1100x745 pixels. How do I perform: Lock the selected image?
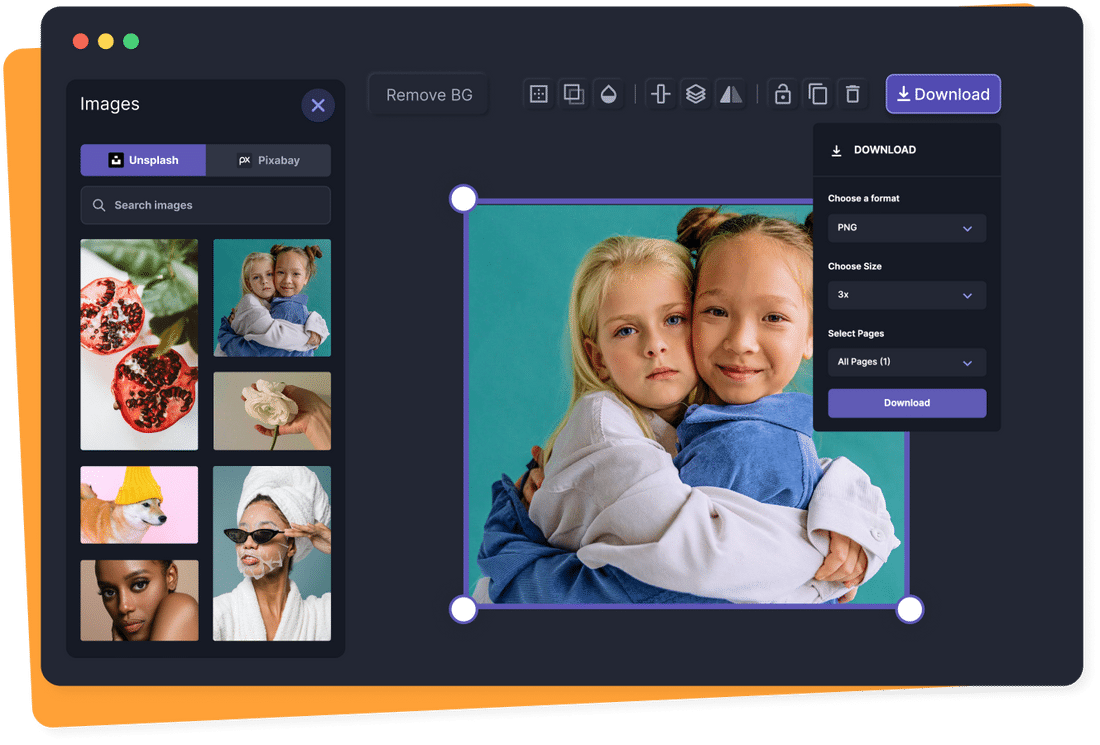click(783, 93)
